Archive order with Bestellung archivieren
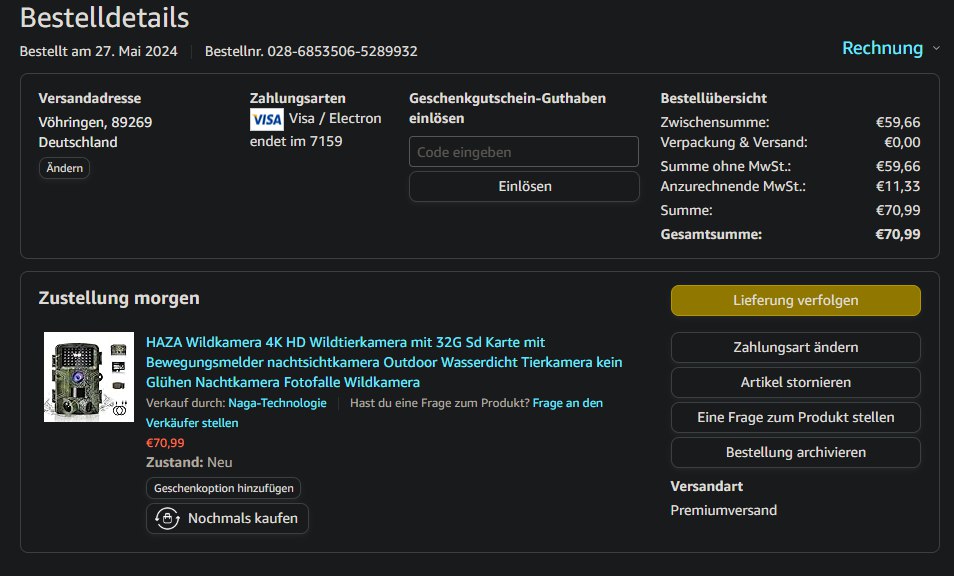This screenshot has height=576, width=954. point(795,452)
